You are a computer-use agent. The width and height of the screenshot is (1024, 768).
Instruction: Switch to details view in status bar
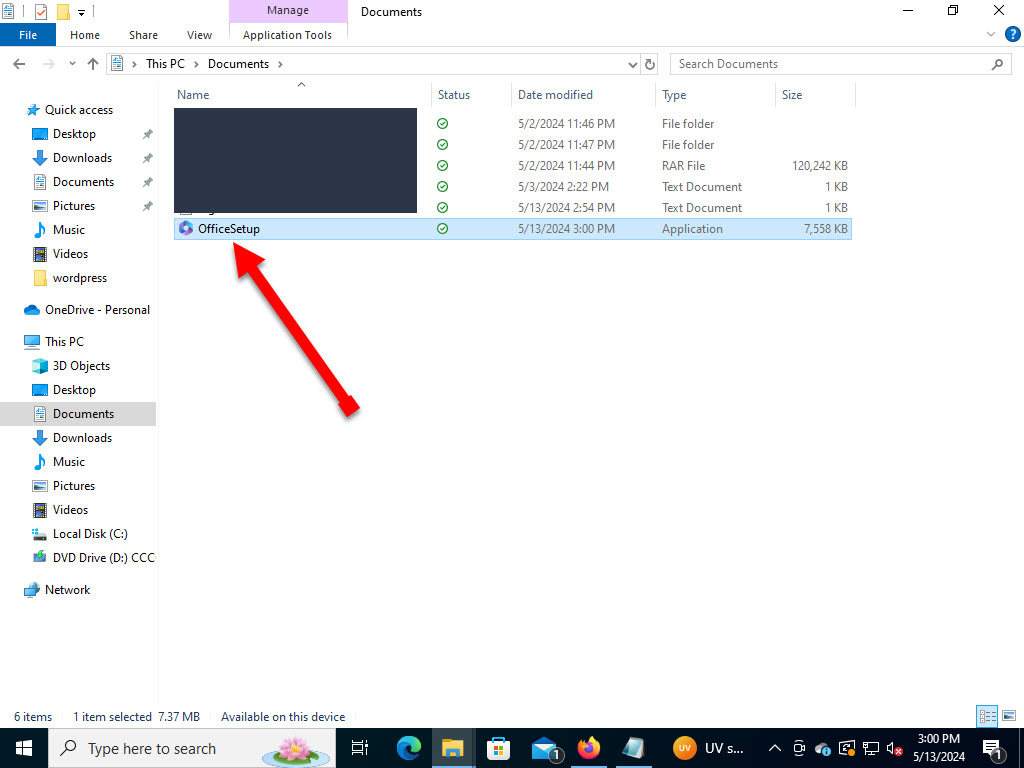tap(986, 716)
